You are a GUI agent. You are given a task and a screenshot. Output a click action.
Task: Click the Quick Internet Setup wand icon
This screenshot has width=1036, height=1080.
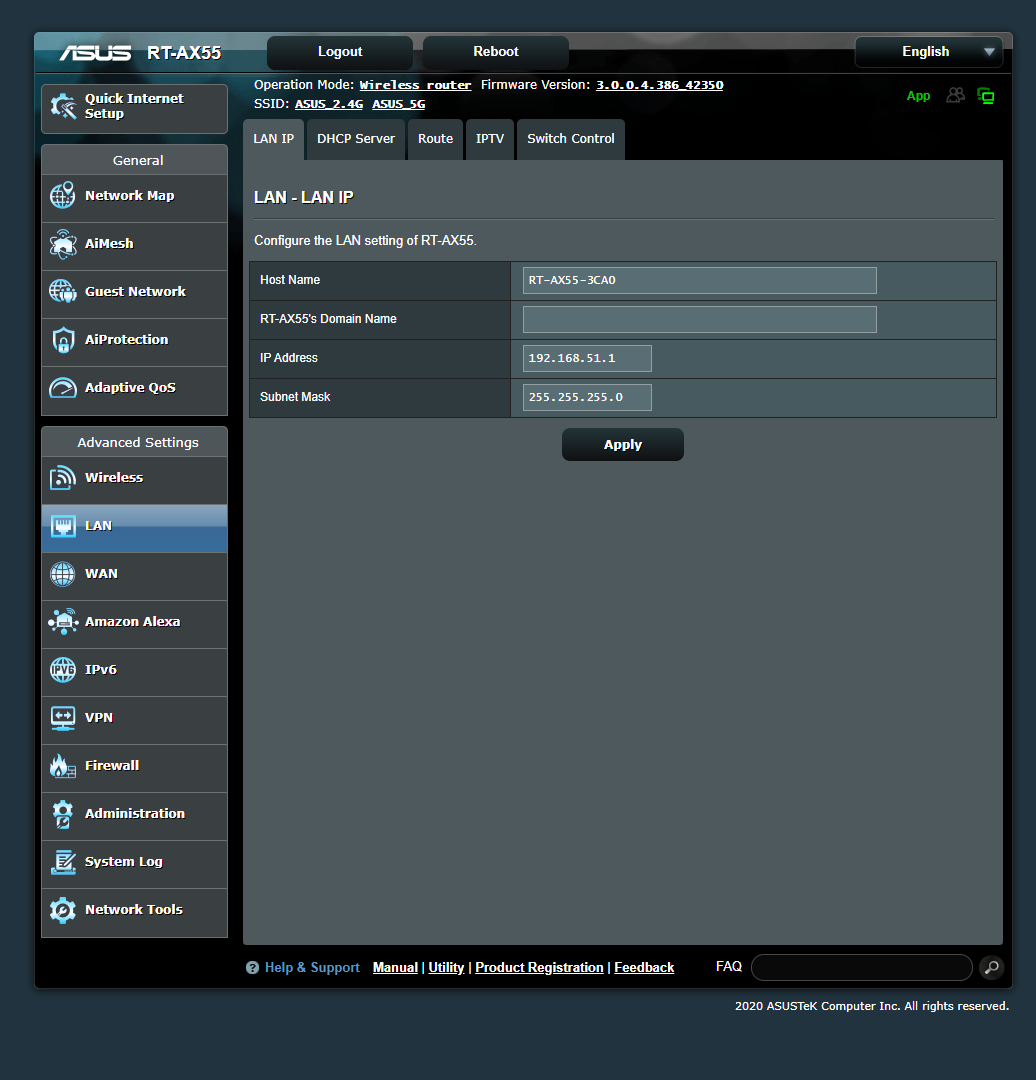click(x=63, y=107)
